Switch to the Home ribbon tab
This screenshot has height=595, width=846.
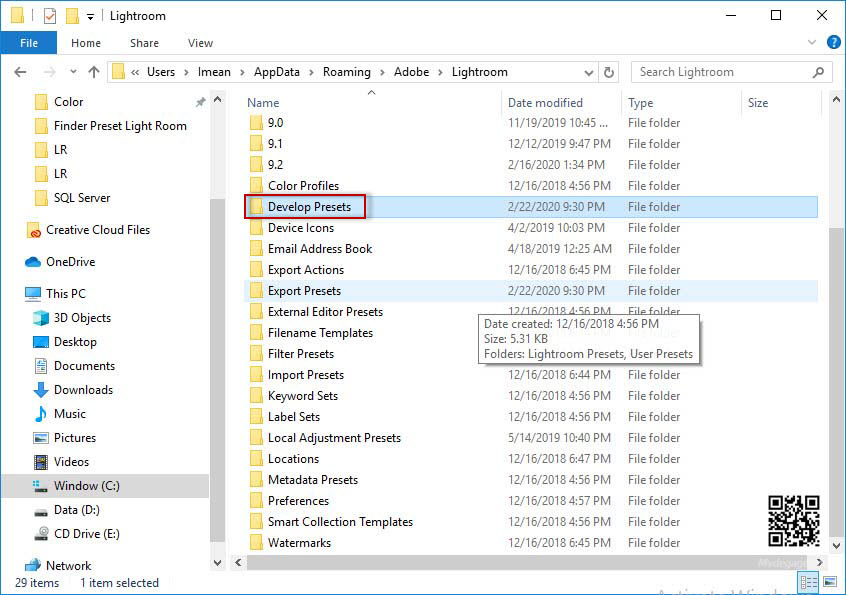(86, 43)
